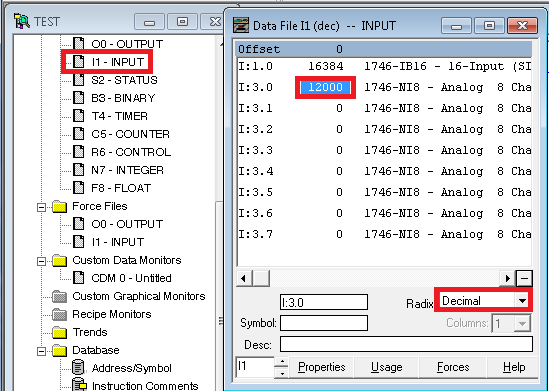The image size is (549, 391).
Task: Open the CDM 0 - Untitled icon
Action: pos(79,278)
